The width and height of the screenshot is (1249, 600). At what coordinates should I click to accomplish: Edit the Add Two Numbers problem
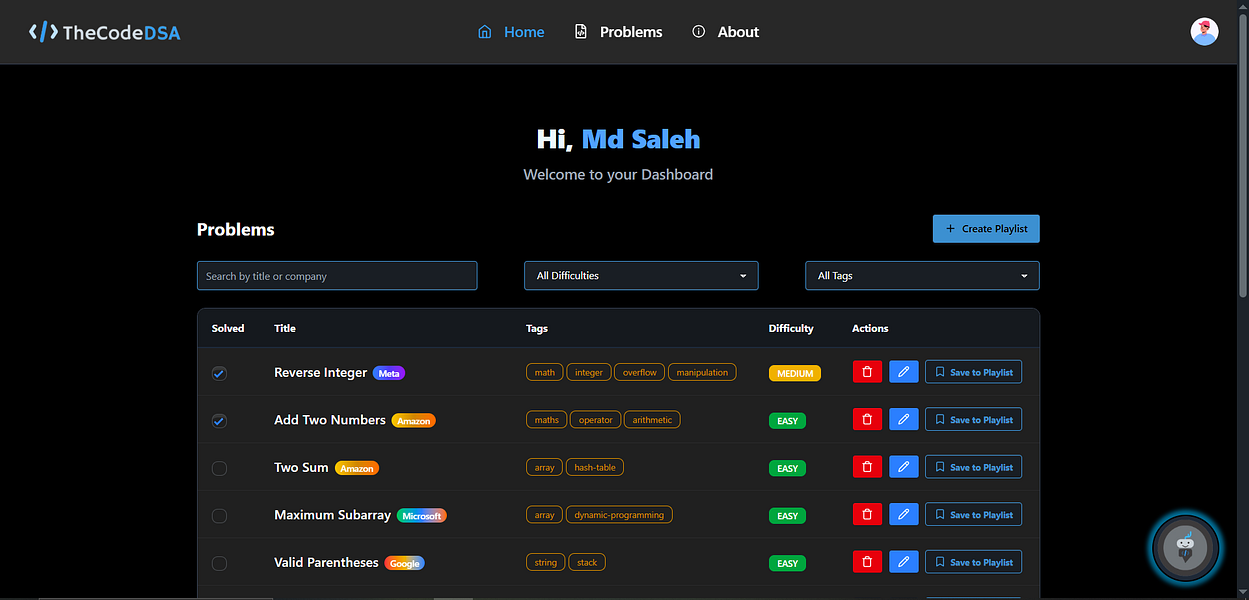(903, 420)
